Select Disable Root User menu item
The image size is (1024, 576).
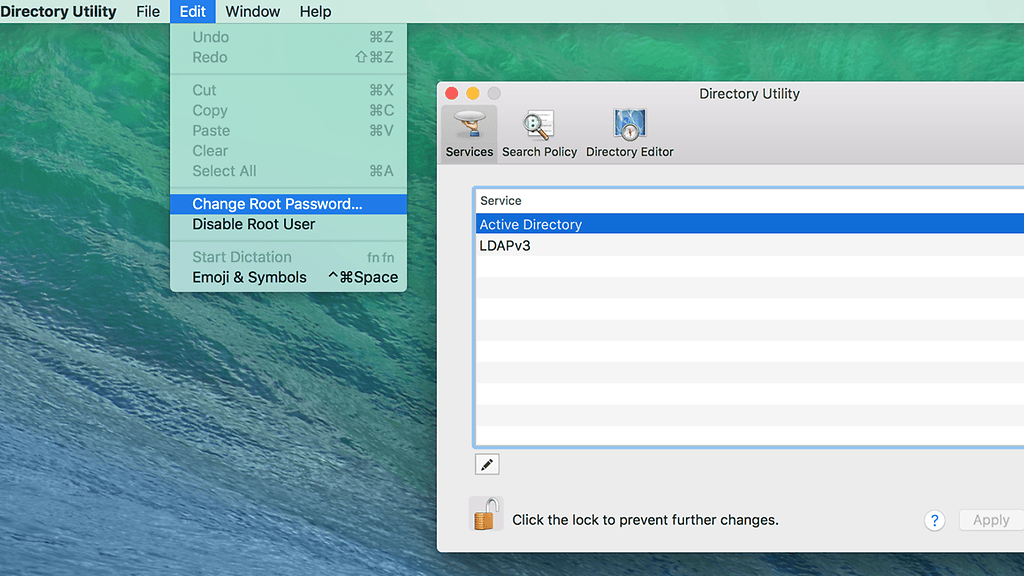tap(254, 224)
